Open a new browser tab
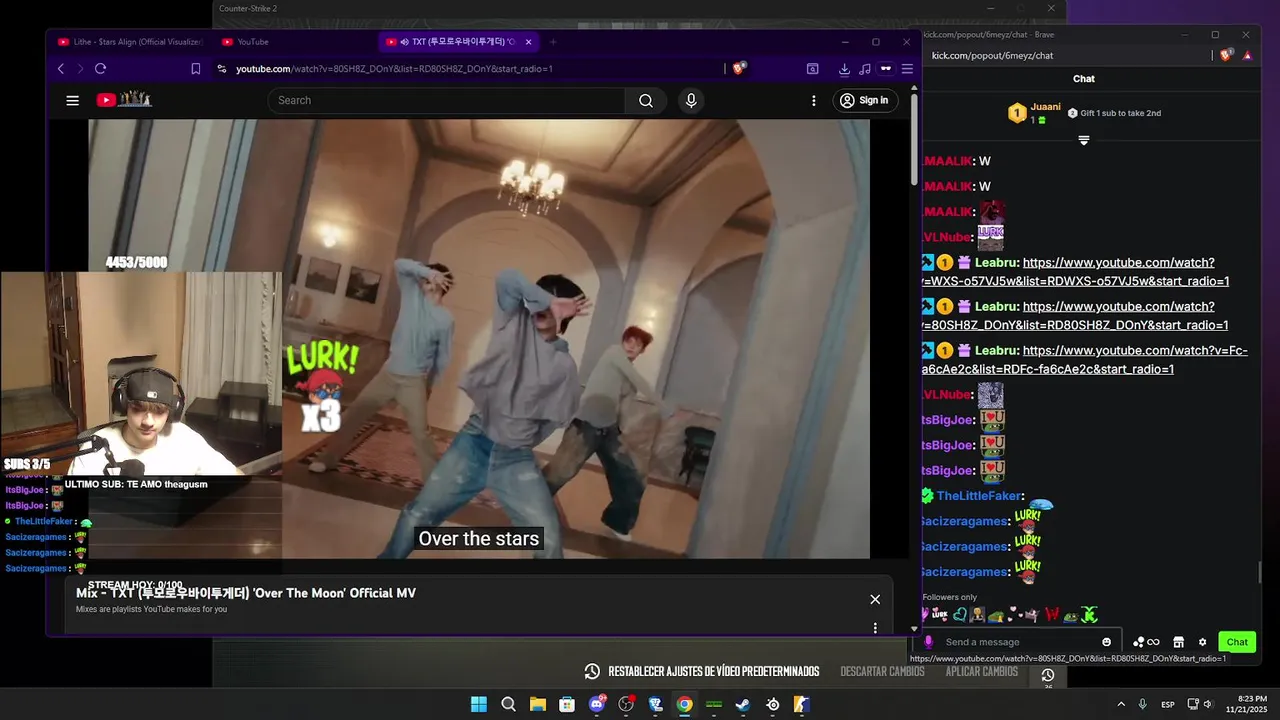The image size is (1280, 720). pos(553,42)
